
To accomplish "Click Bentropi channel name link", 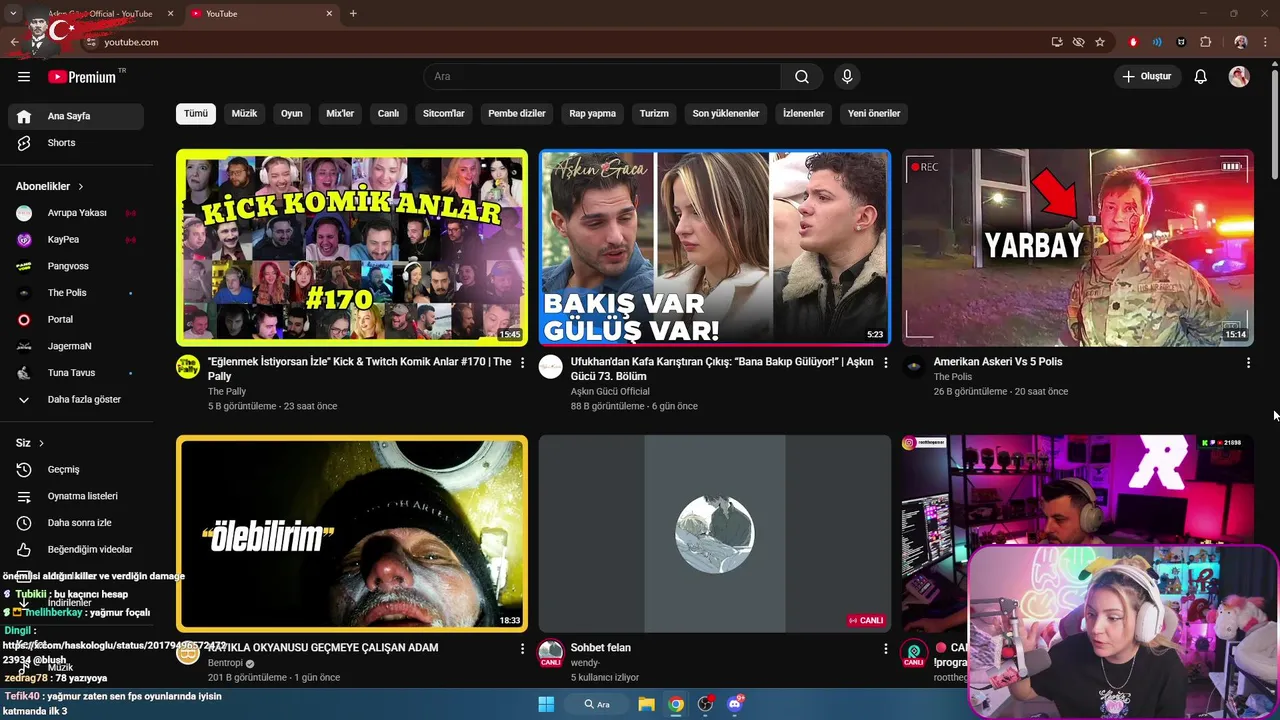I will click(x=226, y=663).
